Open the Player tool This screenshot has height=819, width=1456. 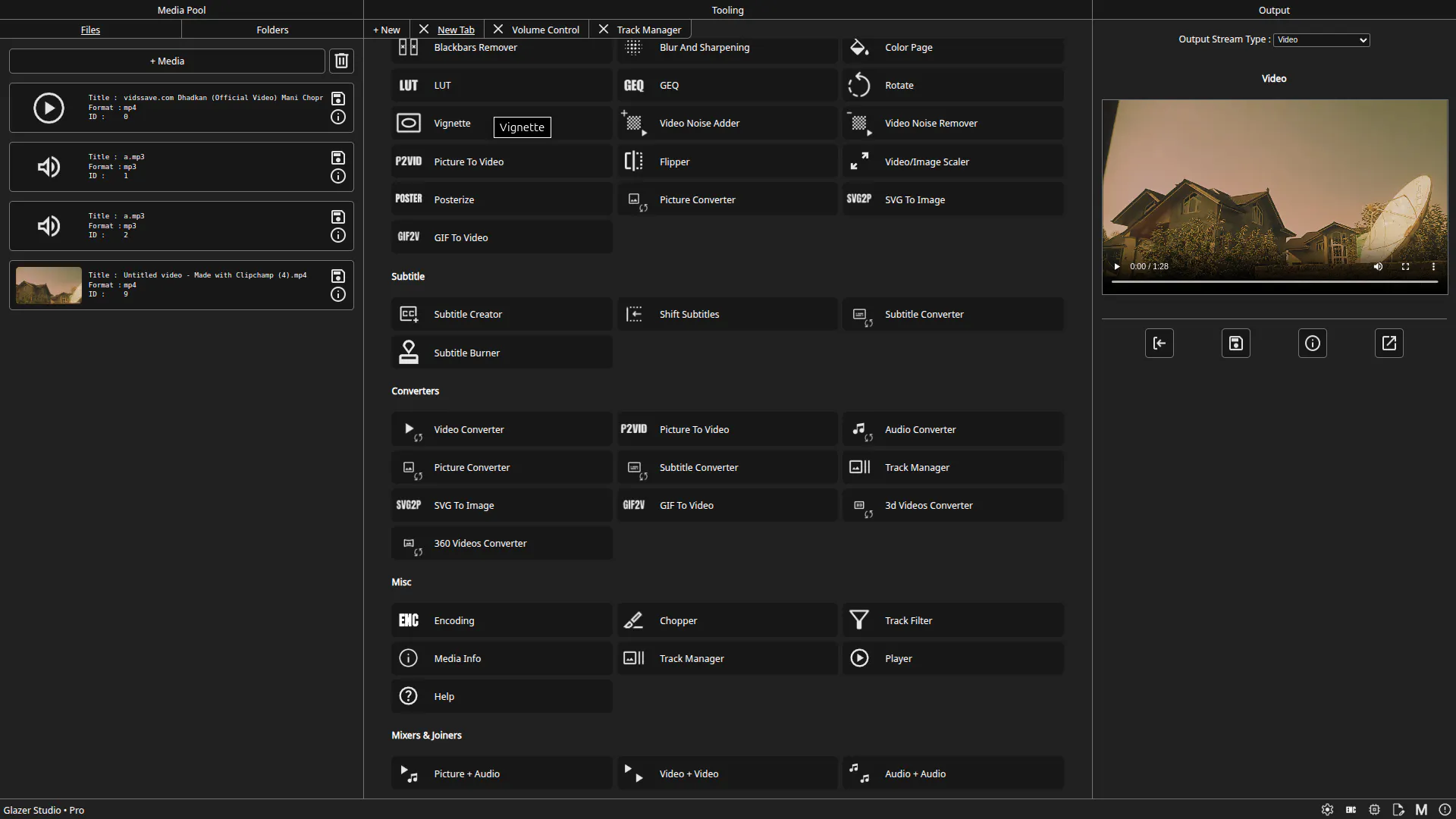coord(952,658)
